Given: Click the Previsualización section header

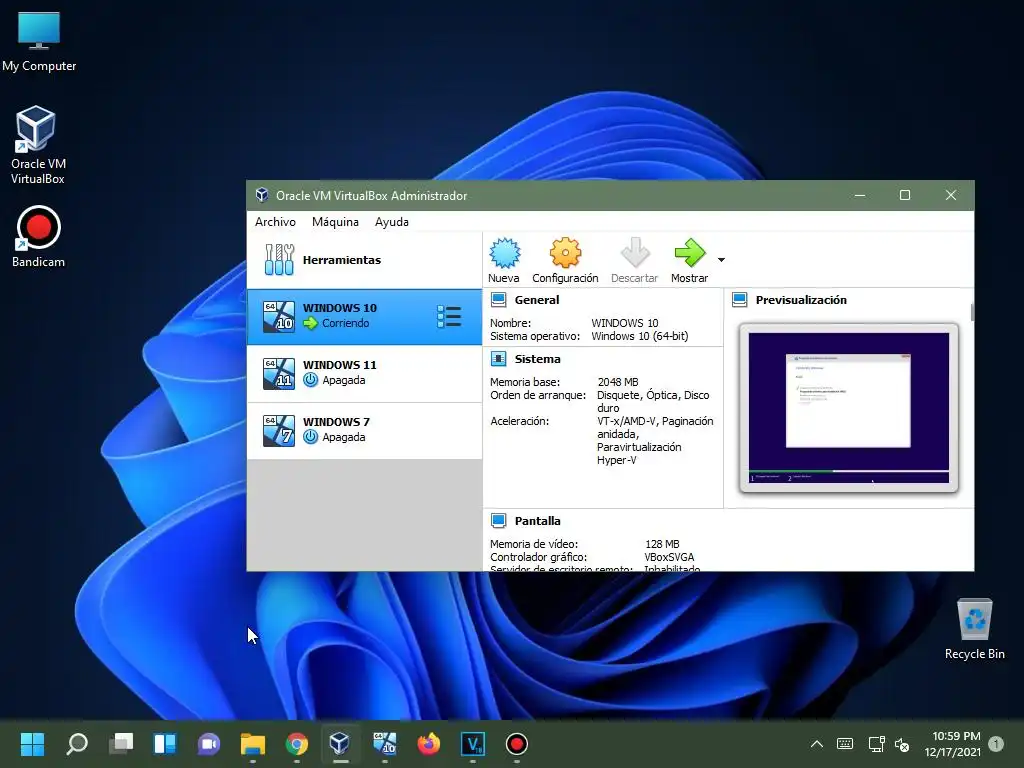Looking at the screenshot, I should tap(801, 300).
